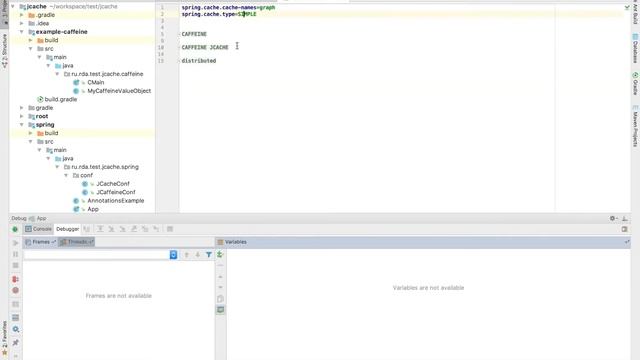Collapse ru.rda.test.jcache.spring package
Image resolution: width=640 pixels, height=360 pixels.
[x=57, y=167]
